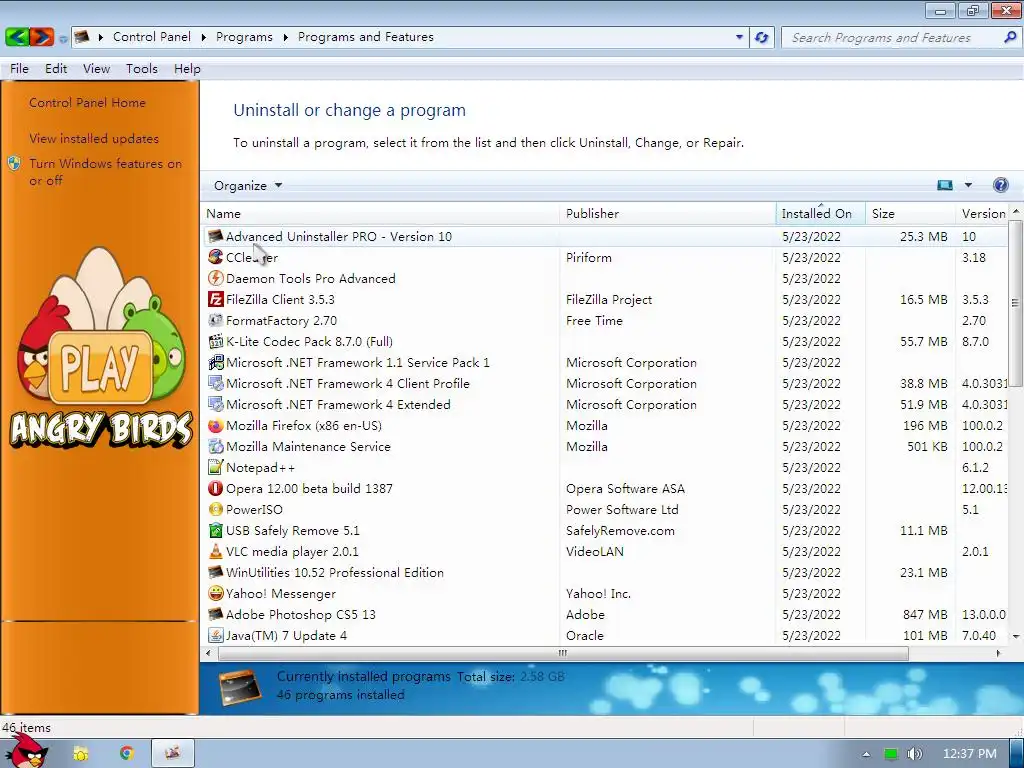Go back with the green arrow button
Screen dimensions: 1024x768
click(x=16, y=37)
